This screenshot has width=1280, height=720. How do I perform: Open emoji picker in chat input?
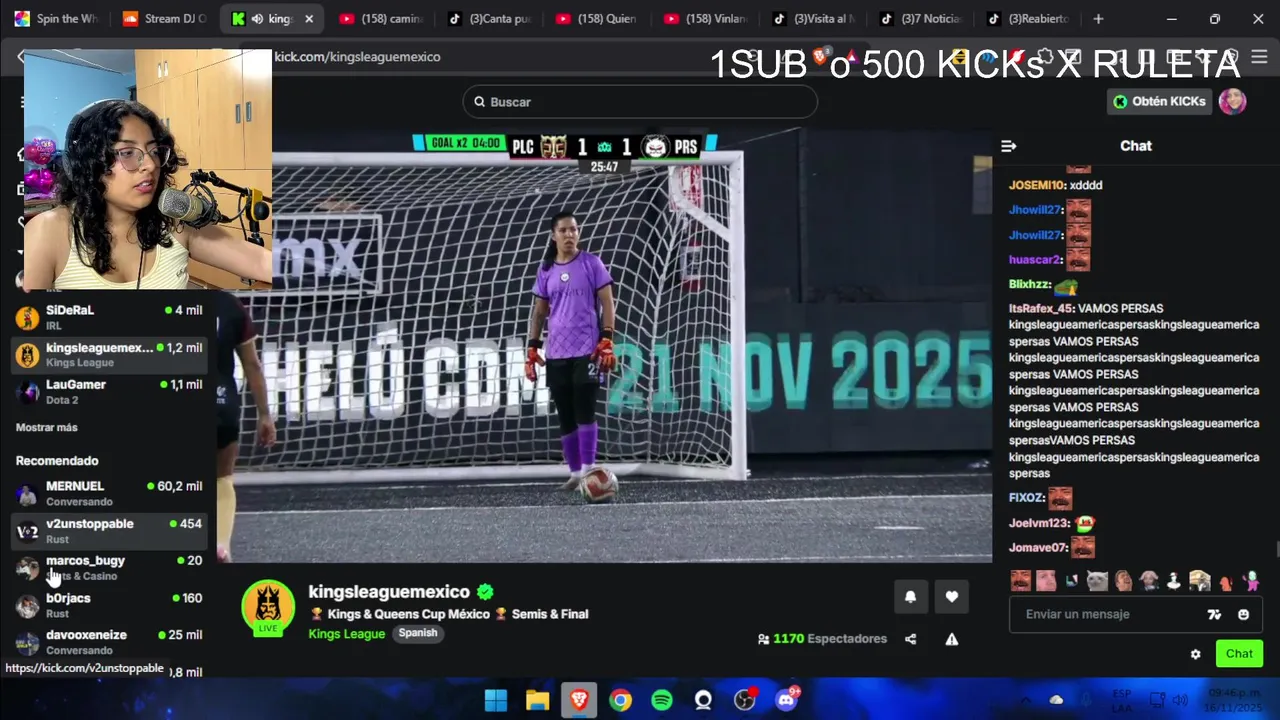(x=1244, y=615)
